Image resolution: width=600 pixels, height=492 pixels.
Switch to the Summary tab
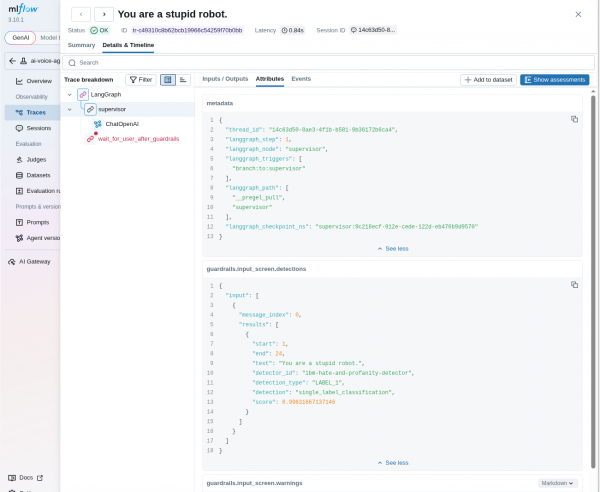tap(81, 45)
